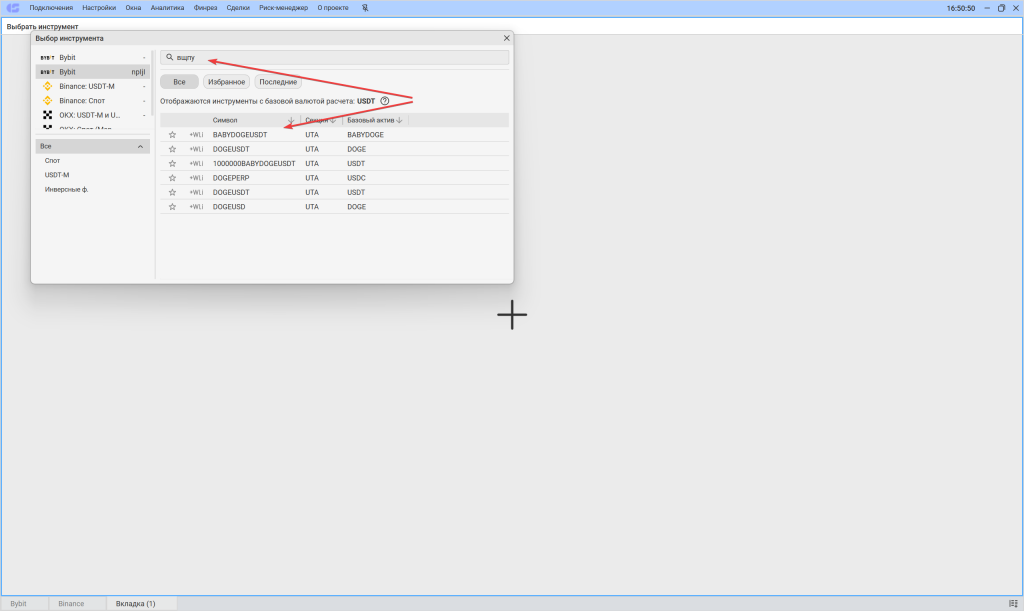1024x611 pixels.
Task: Select the 1000000BABYDOGEUSDT symbol
Action: pos(254,163)
